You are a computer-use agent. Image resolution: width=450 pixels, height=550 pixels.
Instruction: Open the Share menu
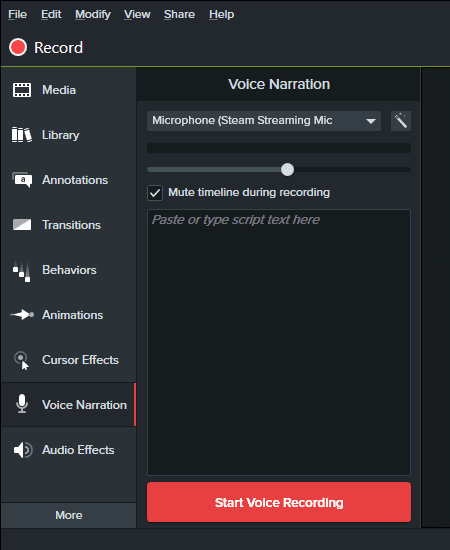pos(179,14)
